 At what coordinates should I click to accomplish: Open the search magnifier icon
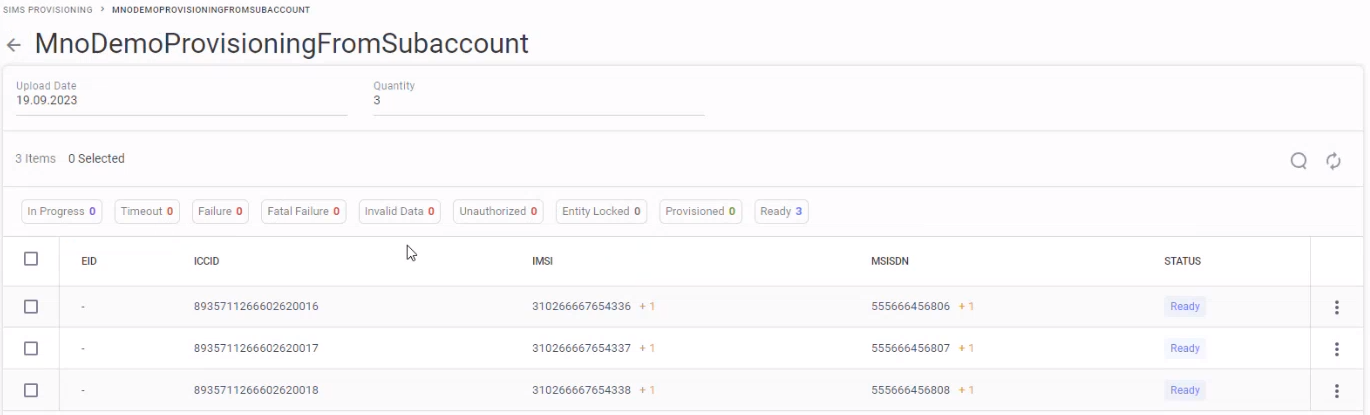[1298, 161]
